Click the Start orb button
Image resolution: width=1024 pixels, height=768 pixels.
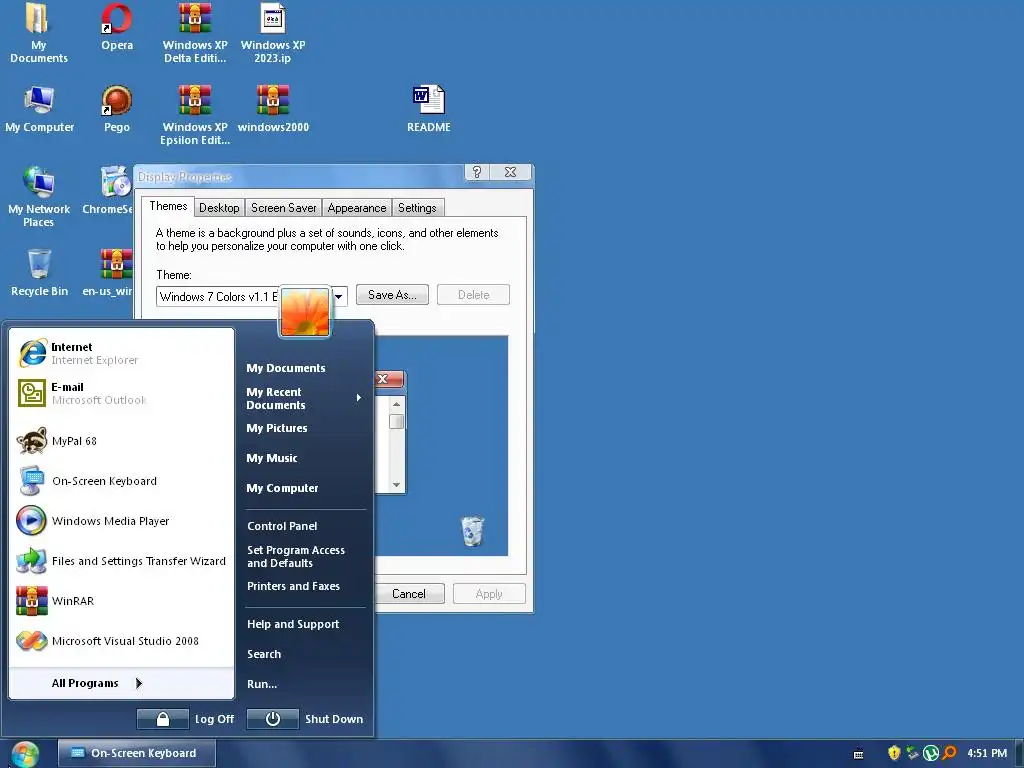click(25, 754)
